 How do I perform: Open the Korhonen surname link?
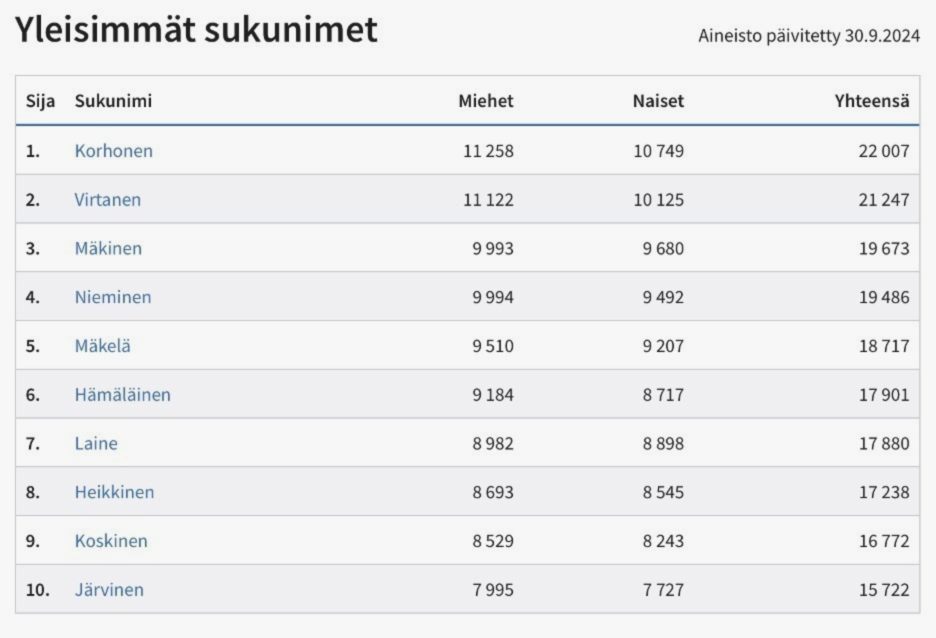(x=113, y=151)
